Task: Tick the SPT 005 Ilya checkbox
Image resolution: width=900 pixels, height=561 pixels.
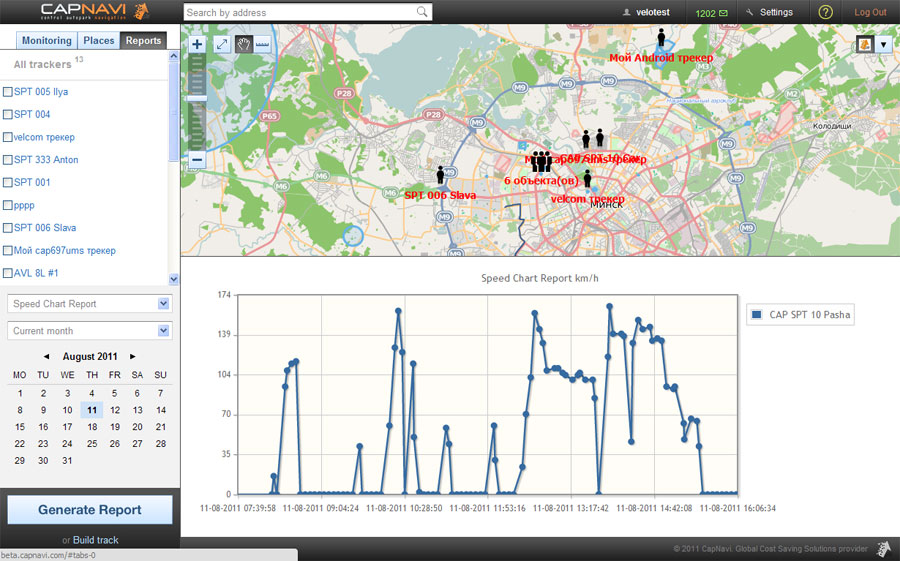Action: (x=7, y=92)
